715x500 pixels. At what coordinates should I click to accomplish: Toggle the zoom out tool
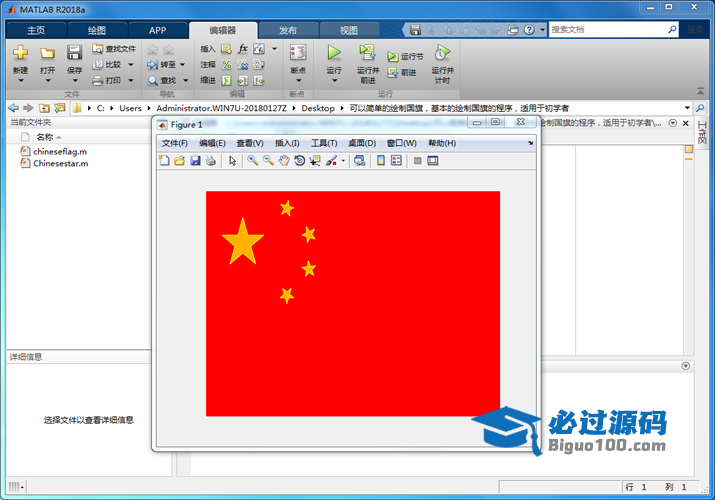268,160
